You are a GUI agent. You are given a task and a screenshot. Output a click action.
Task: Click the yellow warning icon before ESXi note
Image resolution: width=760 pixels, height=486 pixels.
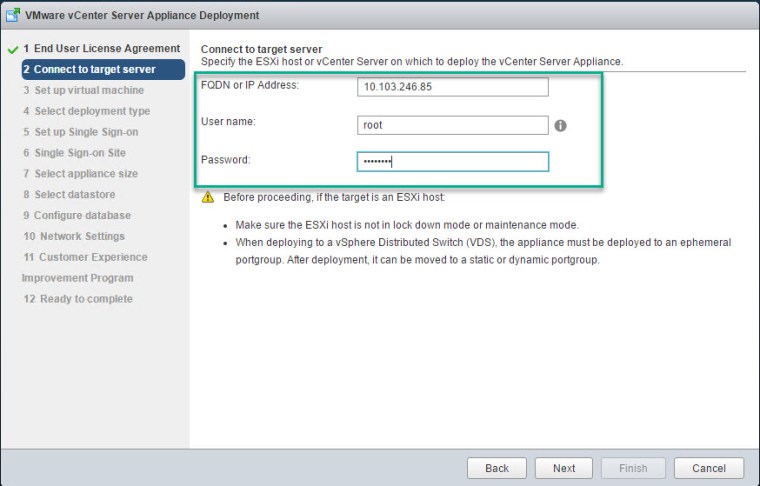point(208,197)
